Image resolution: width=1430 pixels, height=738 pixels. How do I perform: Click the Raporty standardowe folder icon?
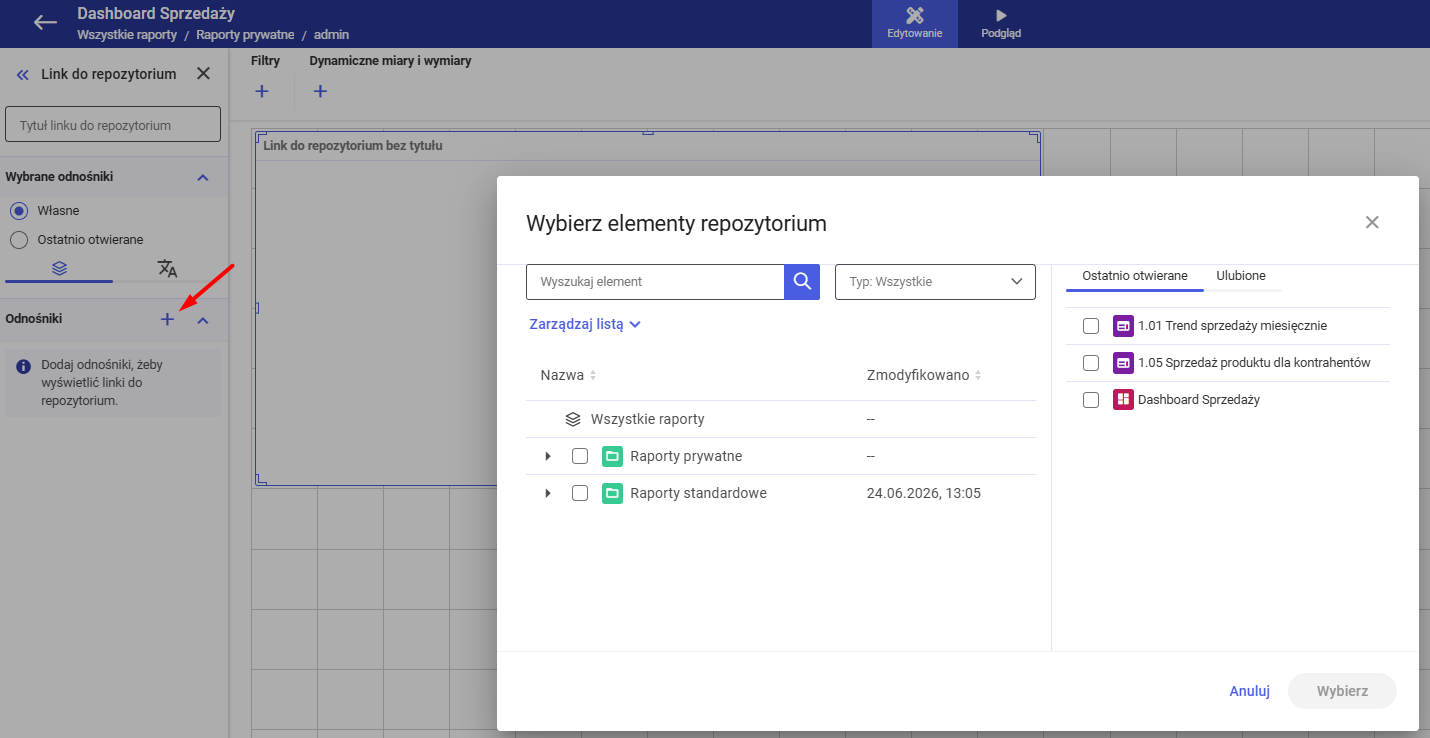(x=613, y=493)
